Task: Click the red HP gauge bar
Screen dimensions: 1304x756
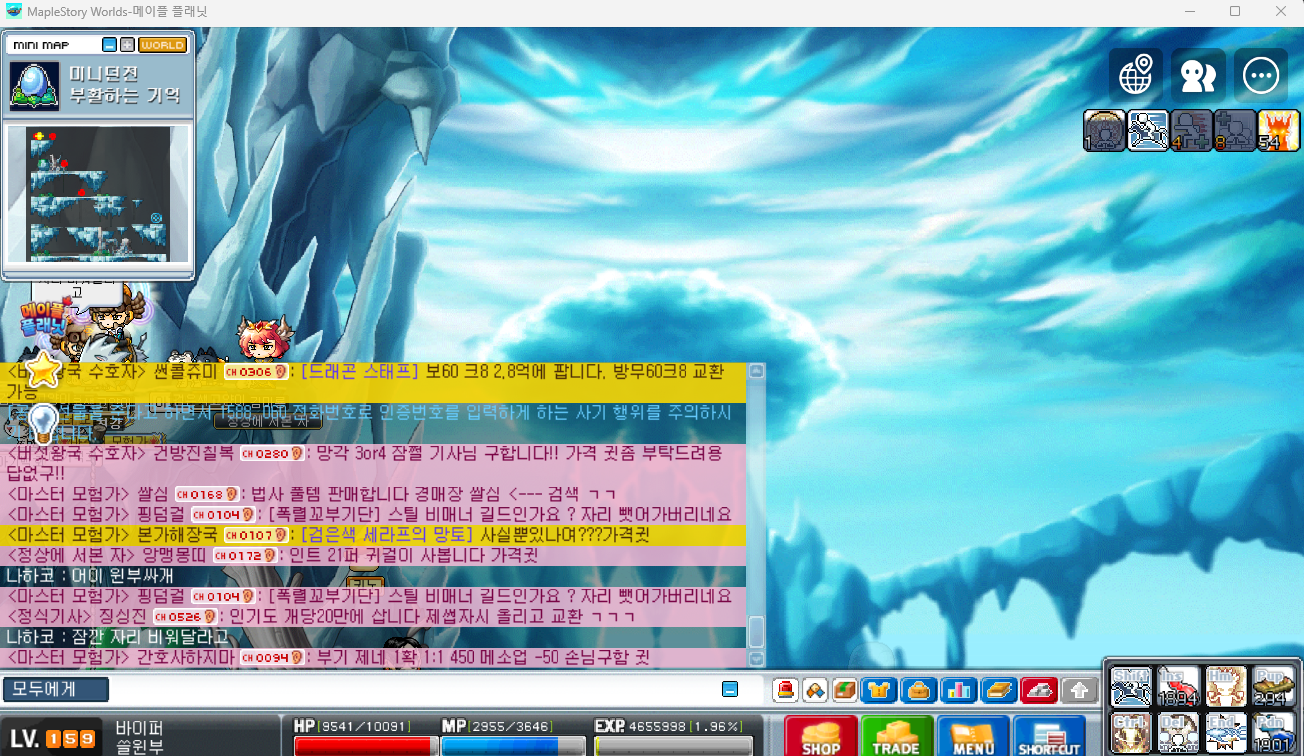Action: [366, 746]
